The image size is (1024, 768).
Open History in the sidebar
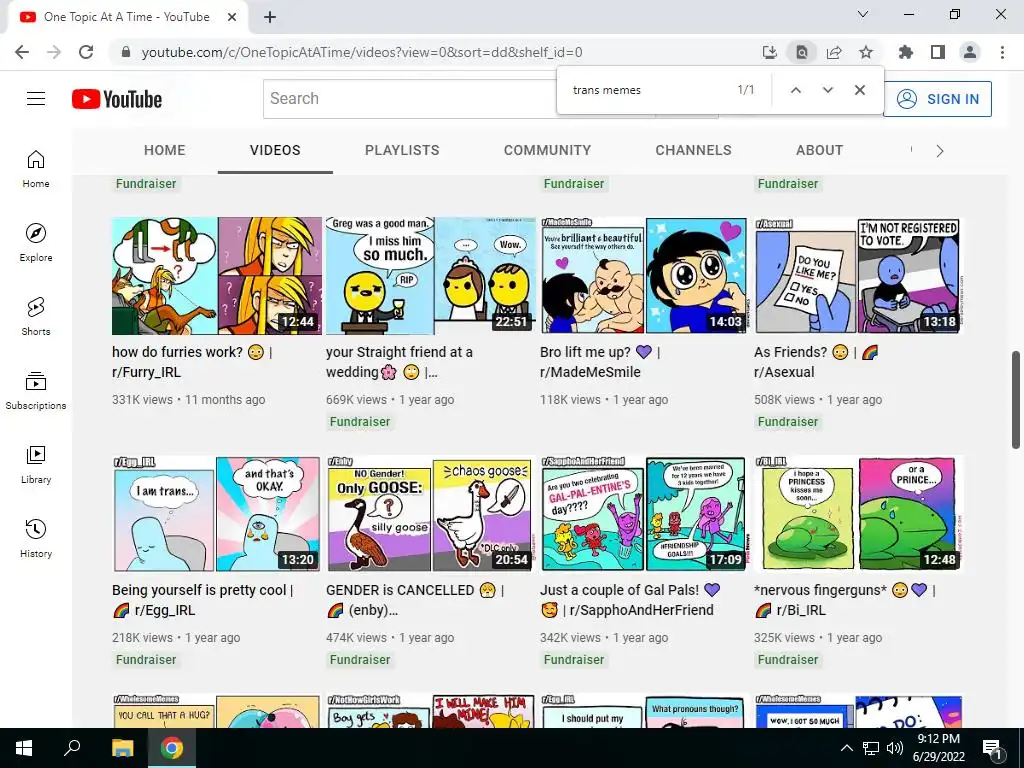pyautogui.click(x=36, y=538)
